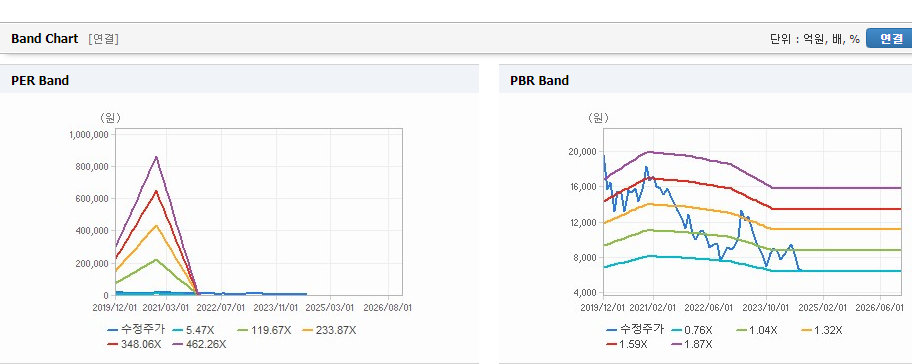Click the [연결] label beside Band Chart
The width and height of the screenshot is (912, 364).
coord(103,39)
